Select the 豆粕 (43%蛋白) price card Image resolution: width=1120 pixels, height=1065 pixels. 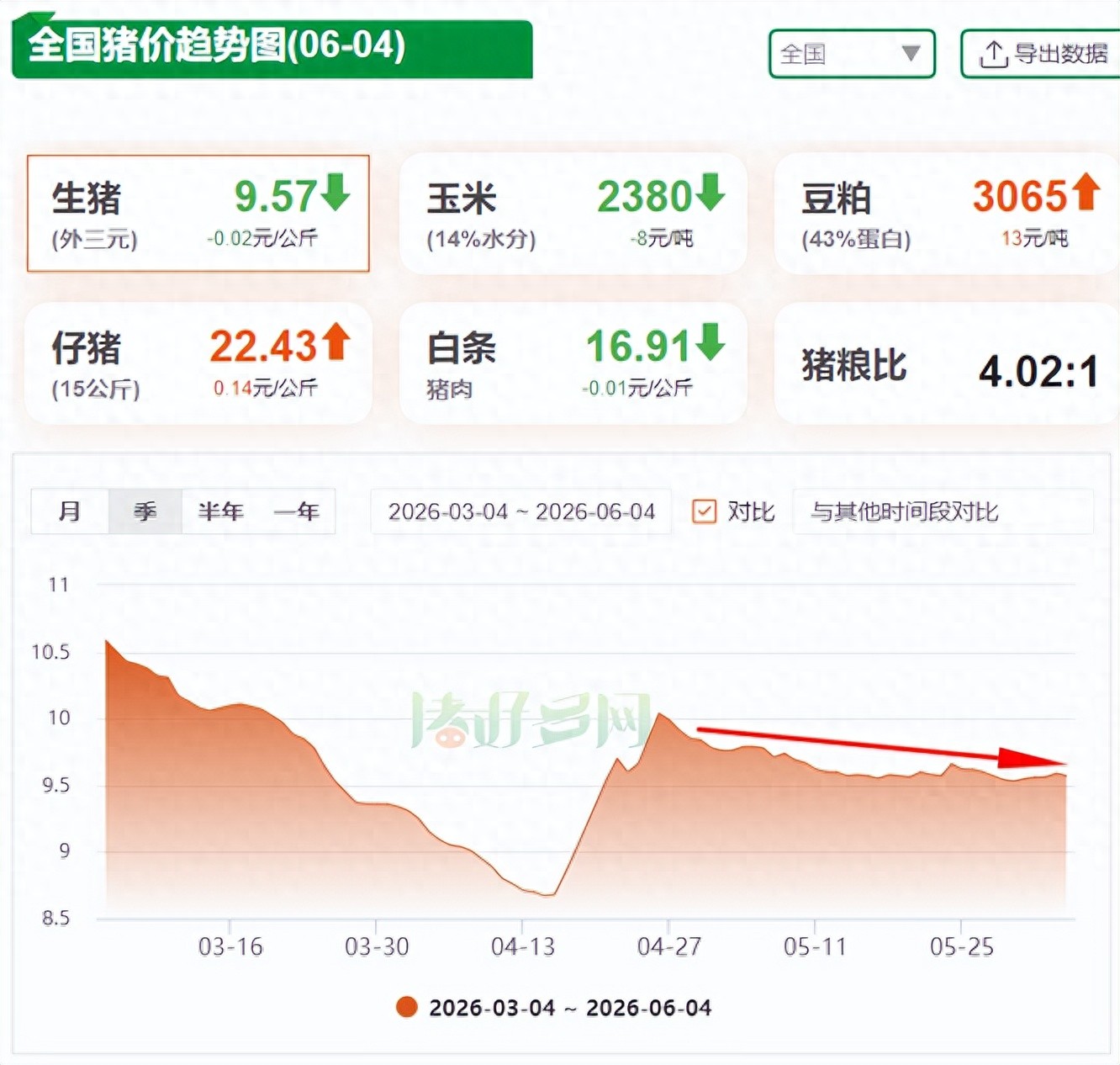click(947, 214)
